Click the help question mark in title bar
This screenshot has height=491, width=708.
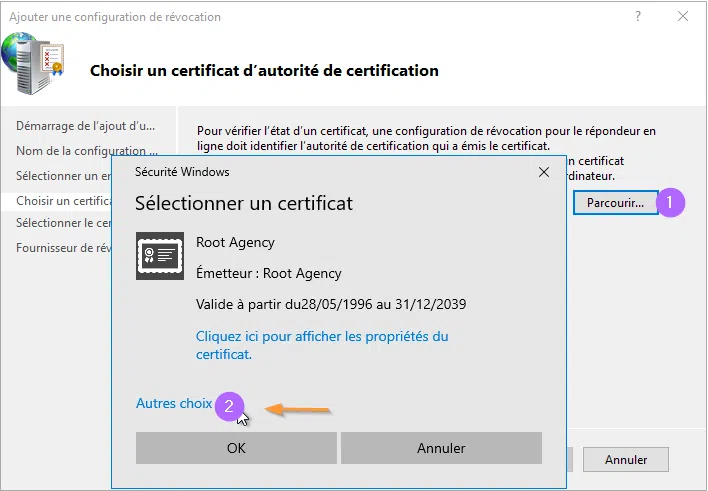[x=639, y=17]
